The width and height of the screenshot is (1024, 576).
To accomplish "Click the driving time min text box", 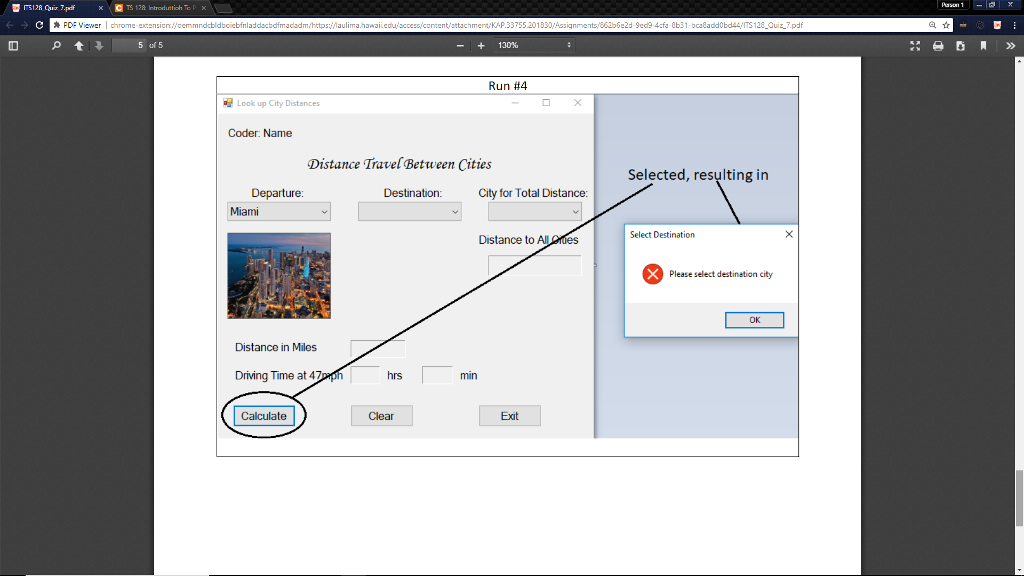I will point(437,375).
